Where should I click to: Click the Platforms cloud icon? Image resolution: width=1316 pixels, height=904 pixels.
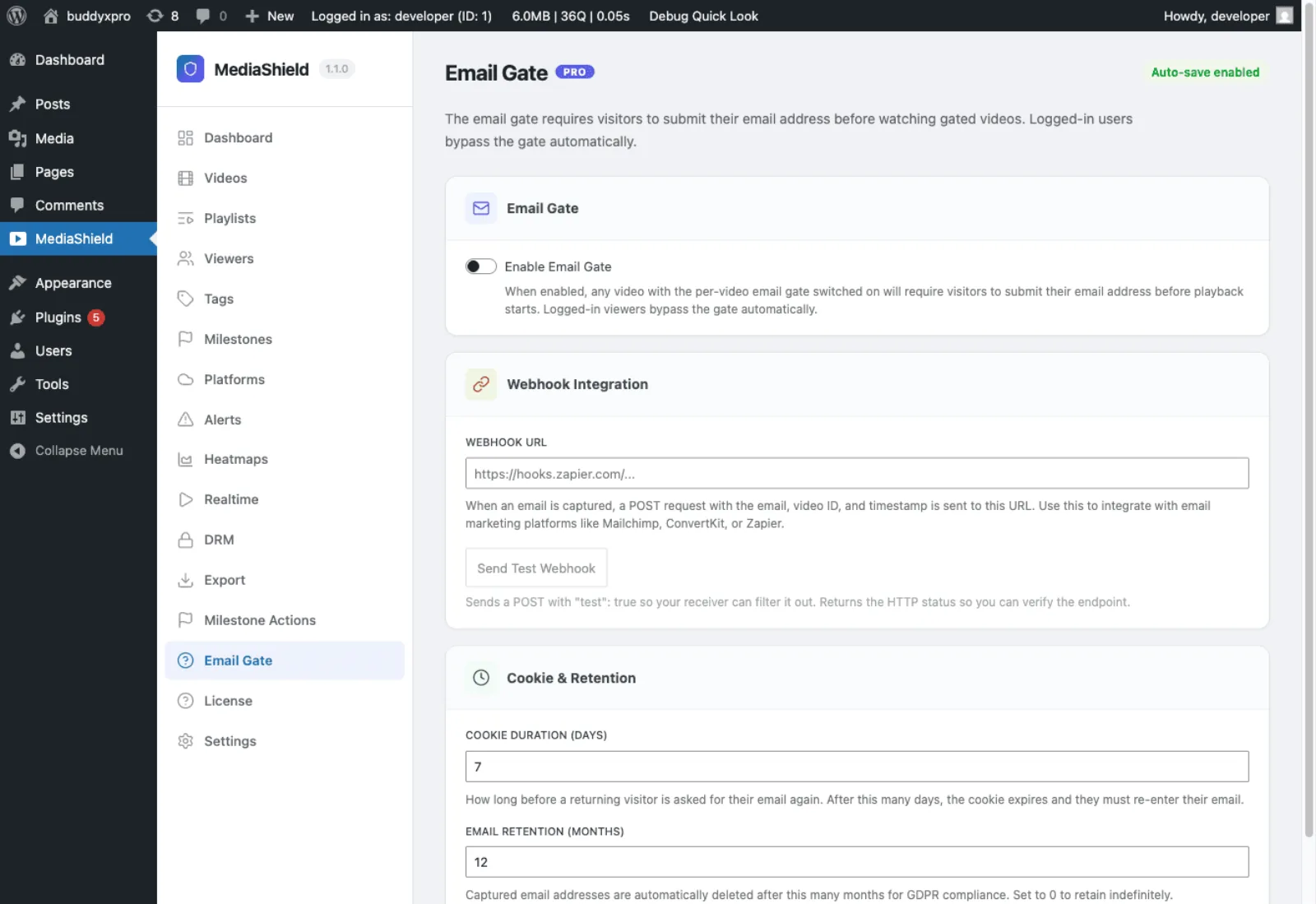point(186,379)
